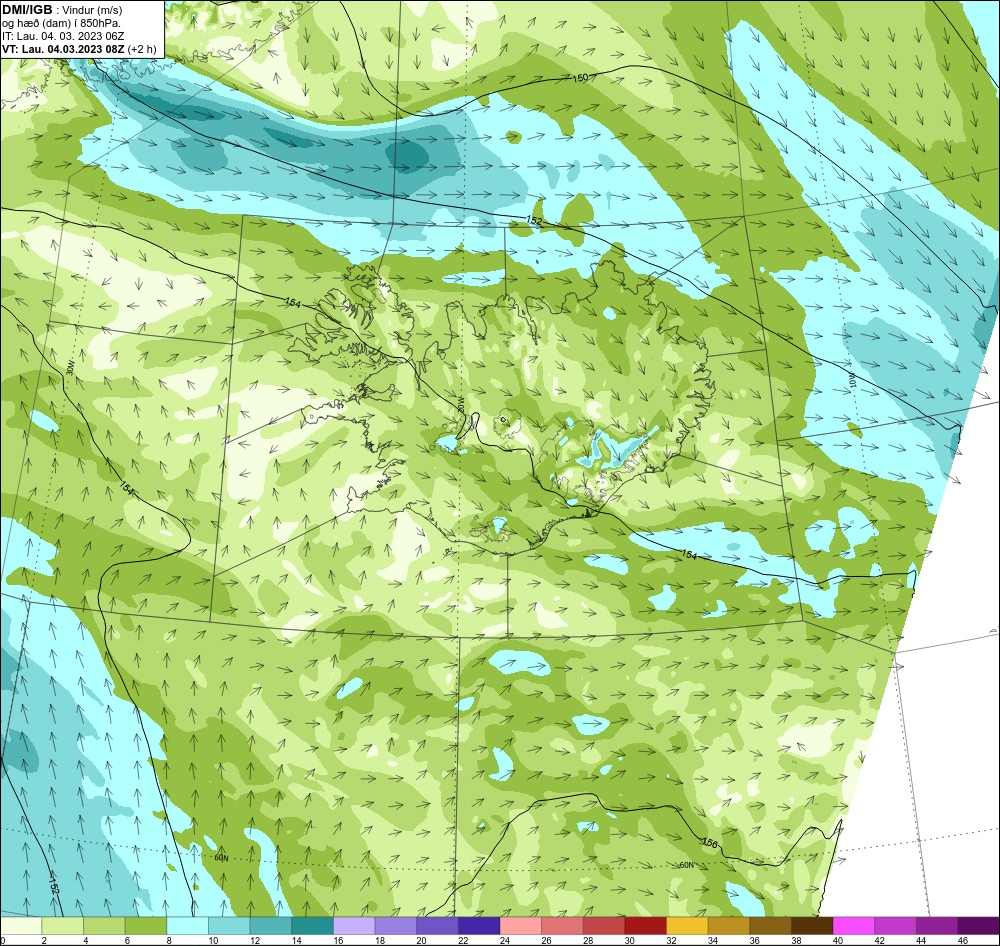Click the '154' contour label near the Westfjords
The width and height of the screenshot is (1000, 946).
tap(292, 303)
